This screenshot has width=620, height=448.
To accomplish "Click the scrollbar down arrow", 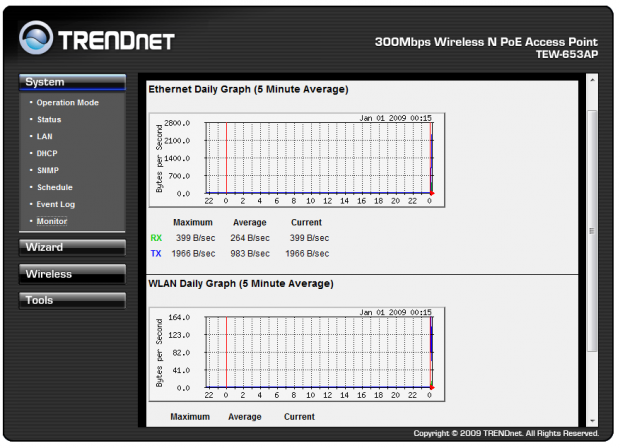I will 592,421.
